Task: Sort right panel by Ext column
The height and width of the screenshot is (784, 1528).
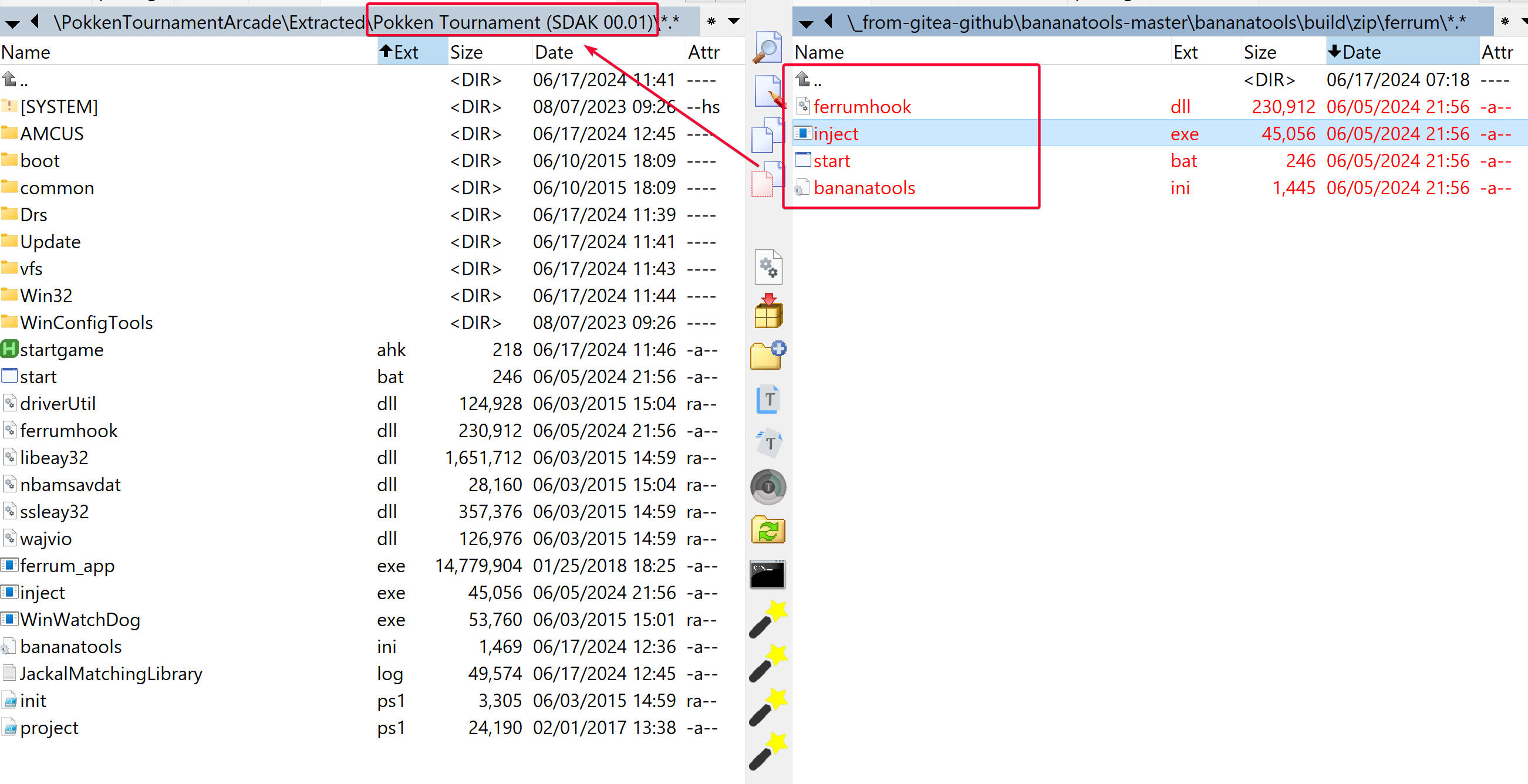Action: 1206,52
